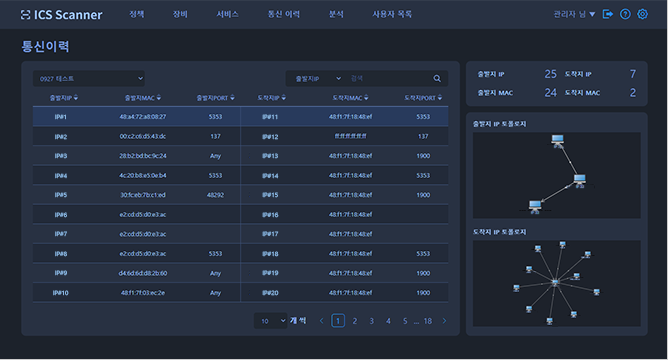Viewport: 668px width, 360px height.
Task: Click ff:ff:ff:ff:ff:ff destination MAC cell
Action: point(350,136)
